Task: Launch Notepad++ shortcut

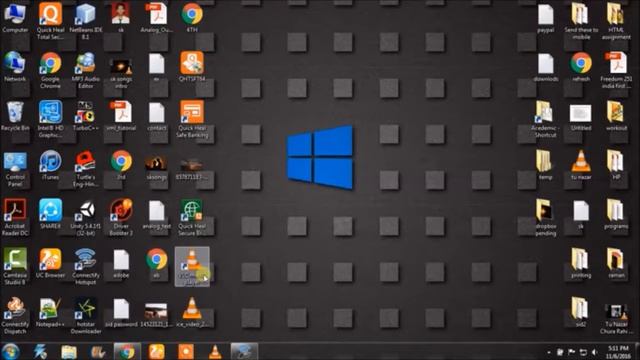Action: point(50,313)
